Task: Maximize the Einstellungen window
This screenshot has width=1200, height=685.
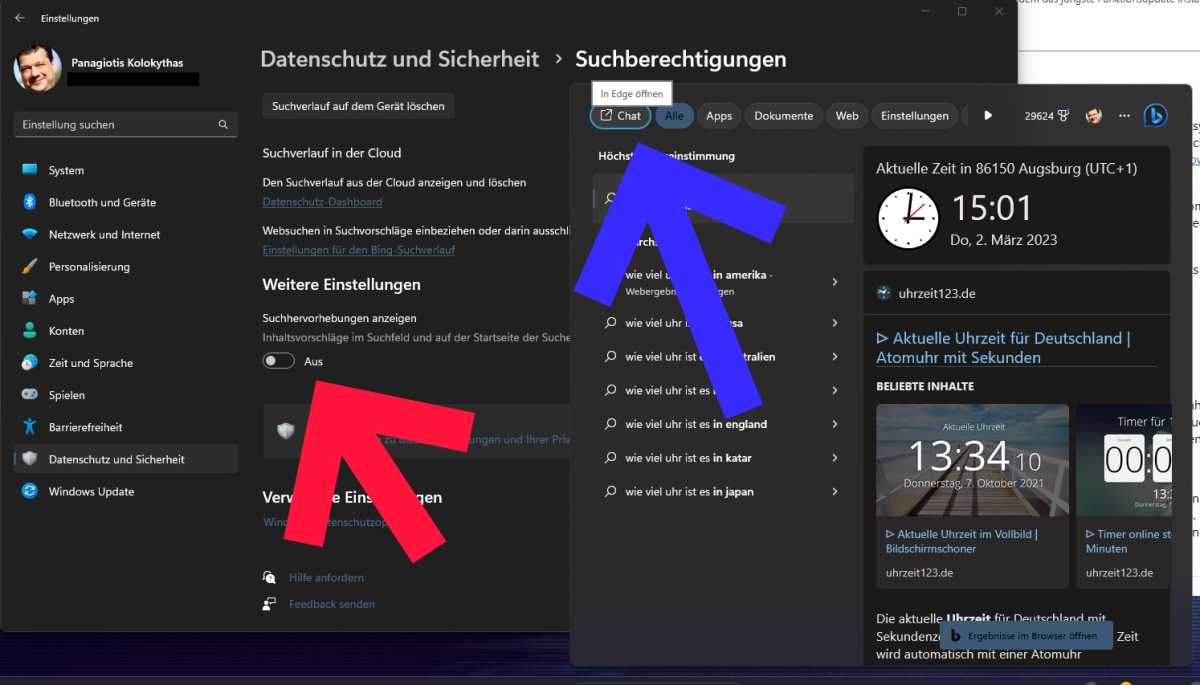Action: 962,11
